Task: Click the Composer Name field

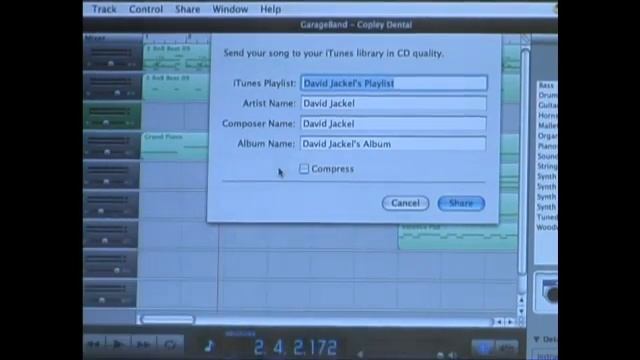Action: (x=393, y=124)
